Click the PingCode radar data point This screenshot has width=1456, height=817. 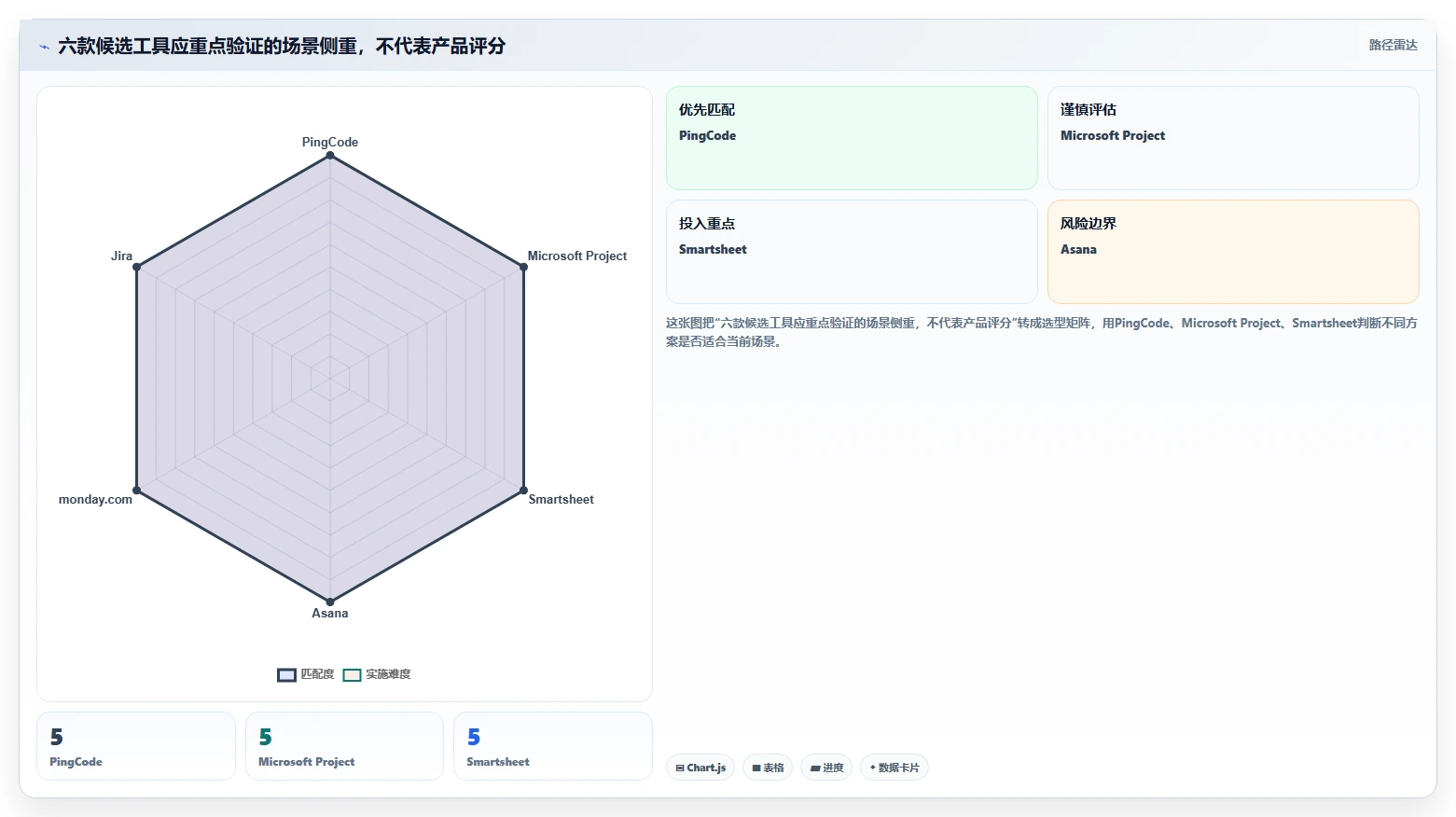tap(330, 155)
